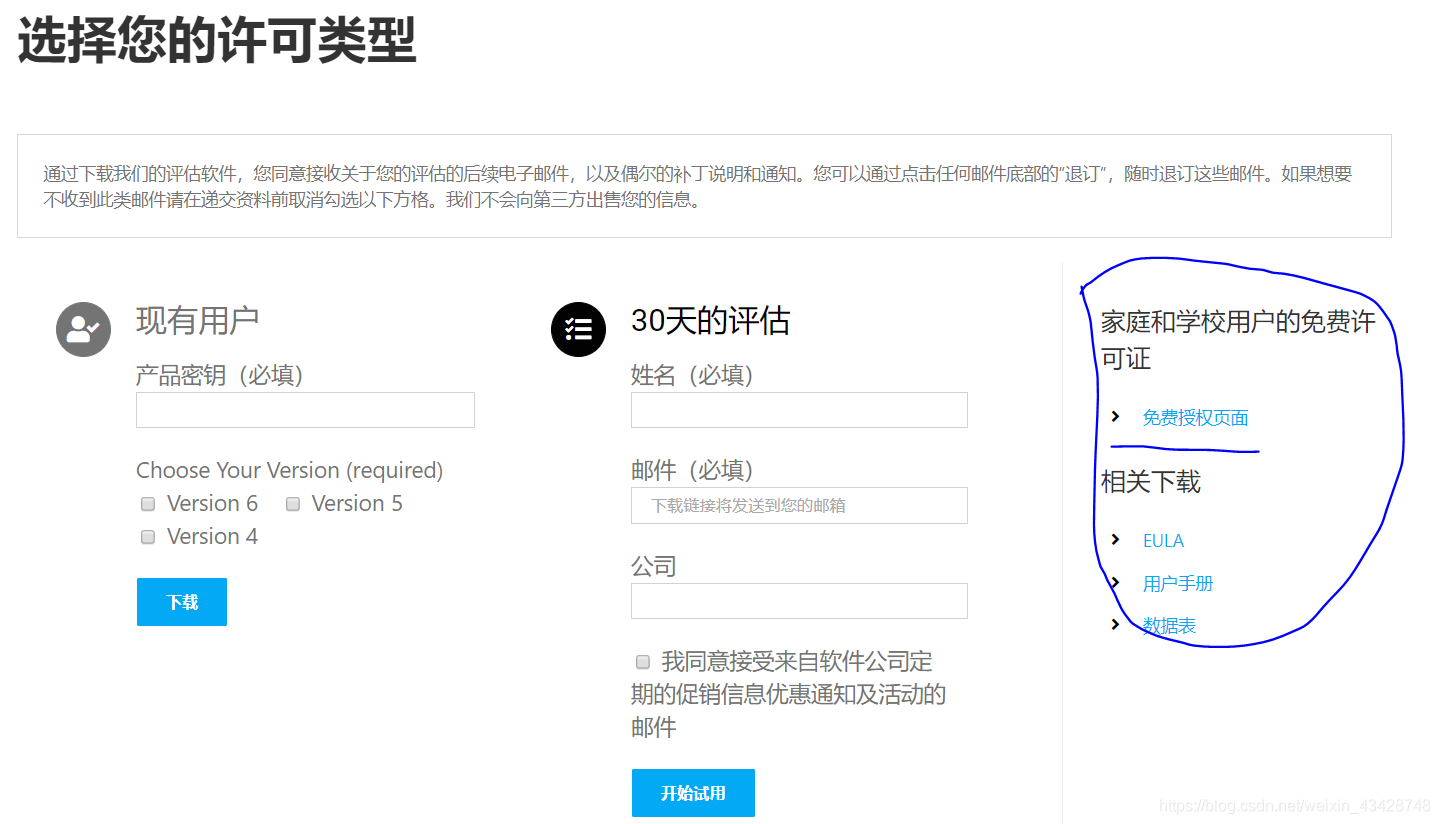The height and width of the screenshot is (824, 1440).
Task: Check the Version 4 checkbox
Action: 148,537
